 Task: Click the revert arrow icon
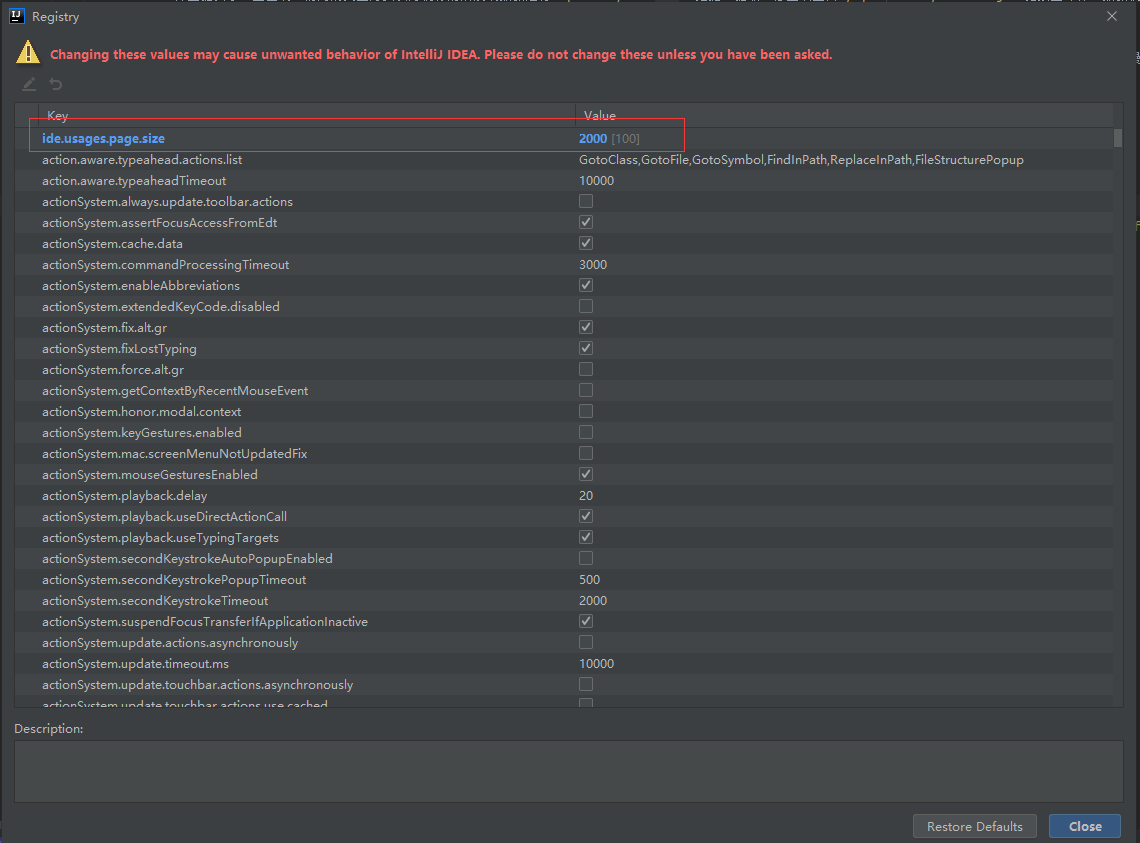point(56,84)
